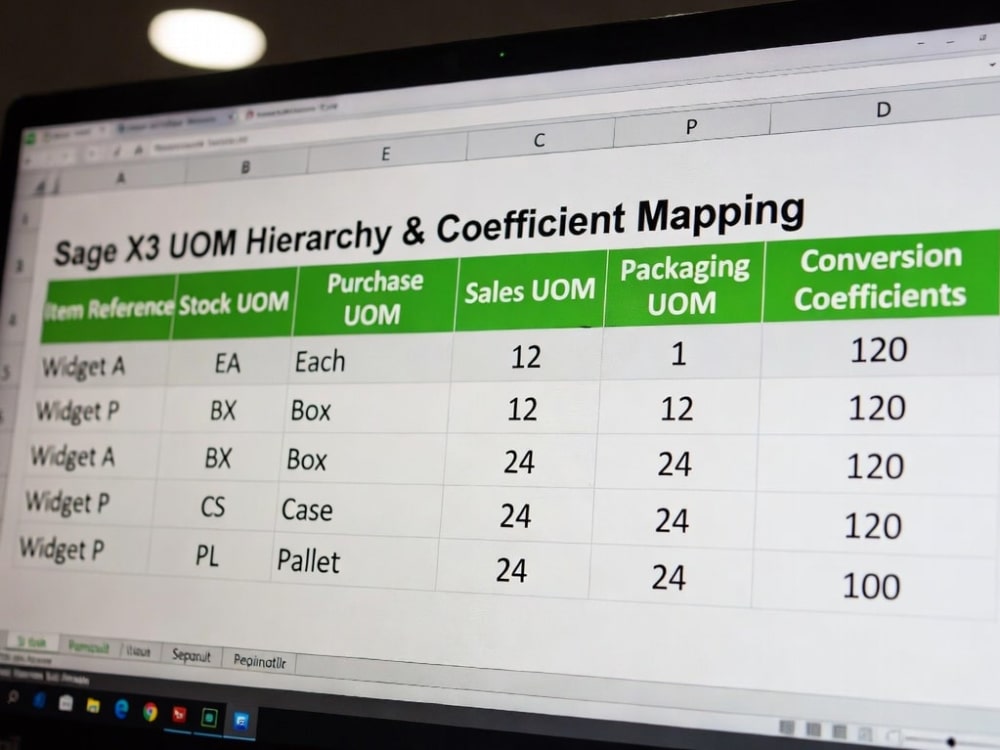Select the CS stock UOM cell
This screenshot has width=1000, height=750.
212,507
